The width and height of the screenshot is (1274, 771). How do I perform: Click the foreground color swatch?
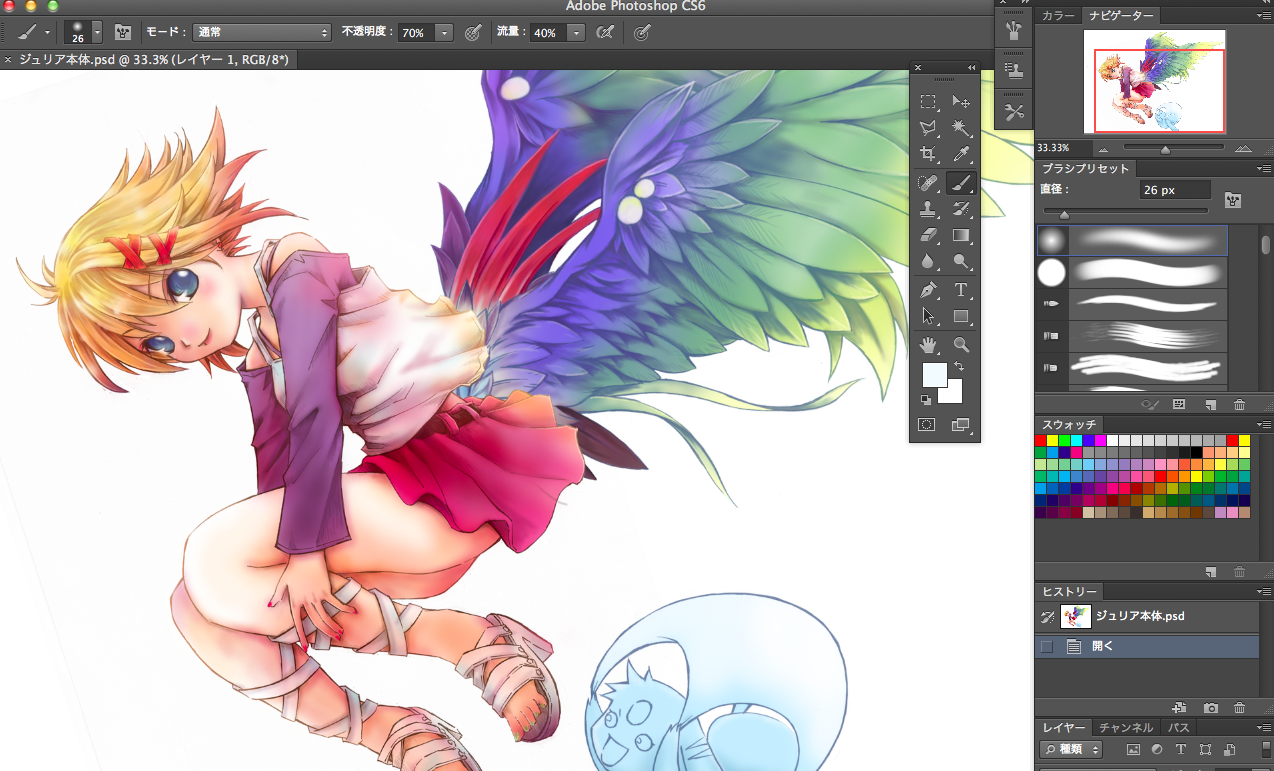pyautogui.click(x=934, y=375)
